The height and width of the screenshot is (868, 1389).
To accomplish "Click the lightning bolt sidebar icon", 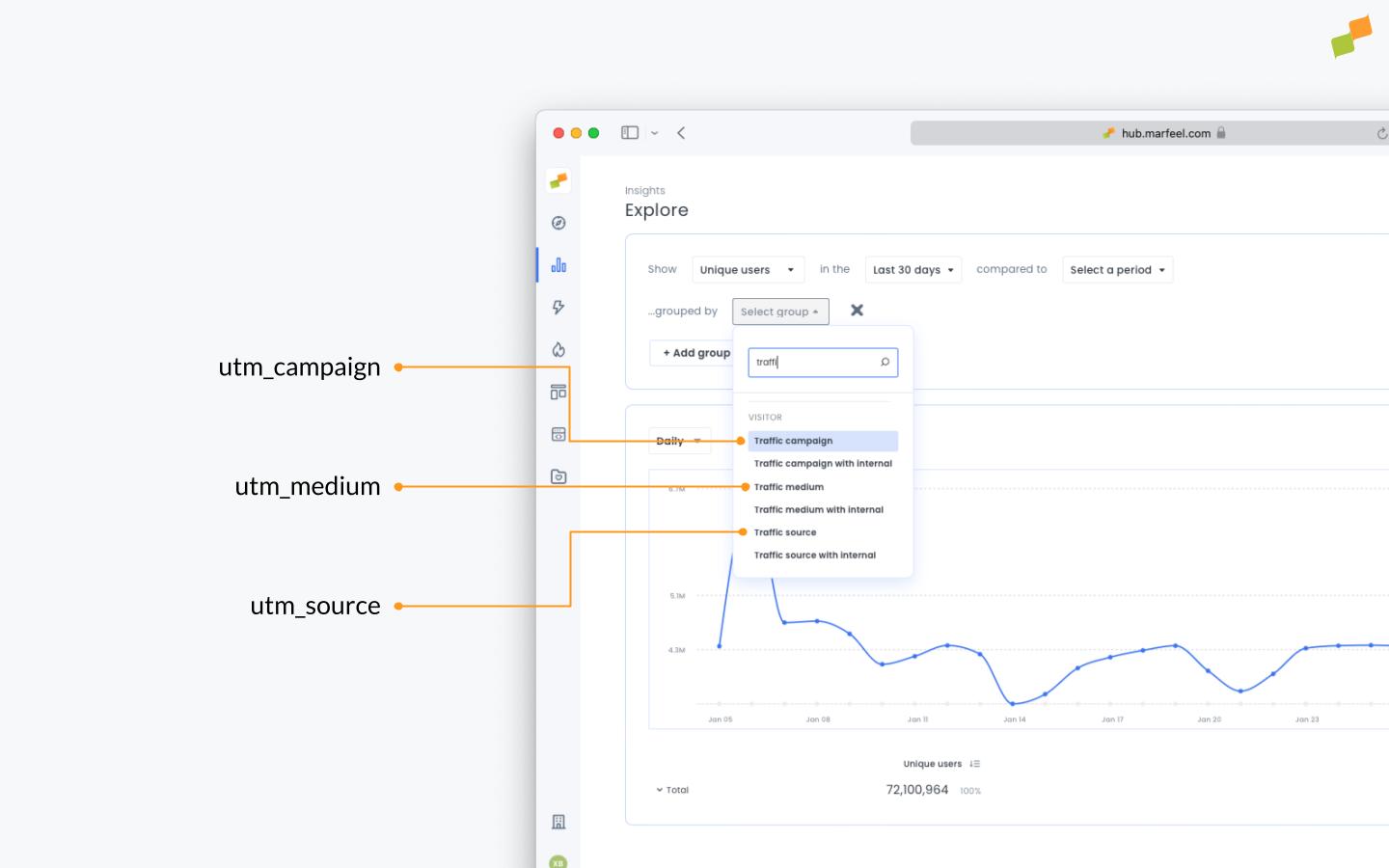I will pos(558,307).
